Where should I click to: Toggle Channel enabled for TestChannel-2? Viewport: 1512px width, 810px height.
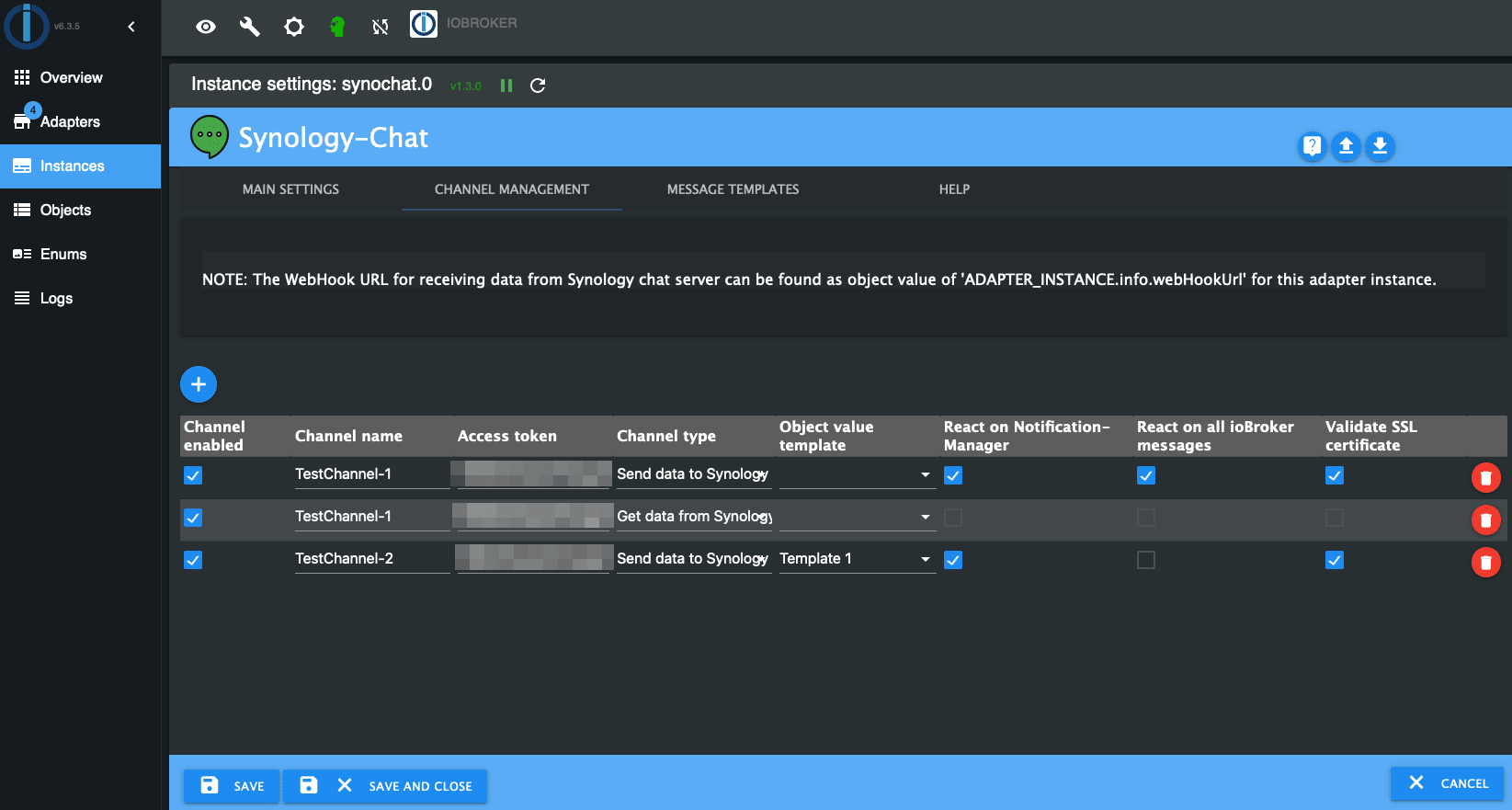tap(193, 560)
